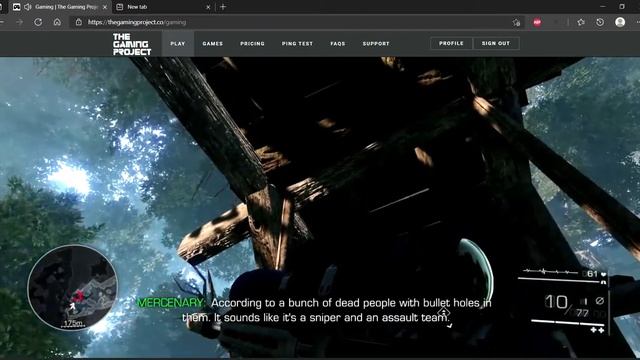
Task: Click The Gaming Project logo
Action: (x=132, y=44)
